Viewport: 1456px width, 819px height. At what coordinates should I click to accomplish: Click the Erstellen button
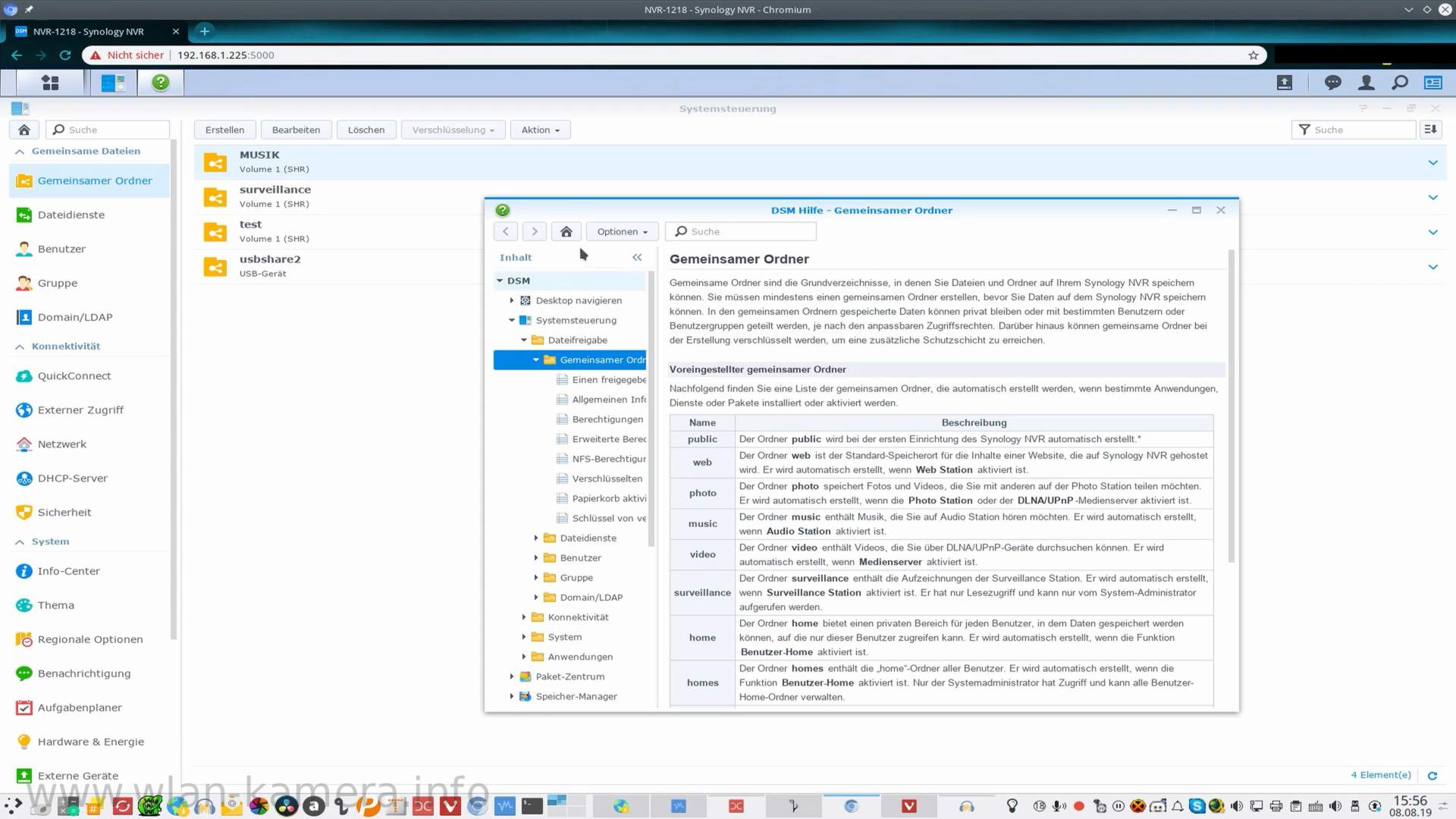(224, 130)
